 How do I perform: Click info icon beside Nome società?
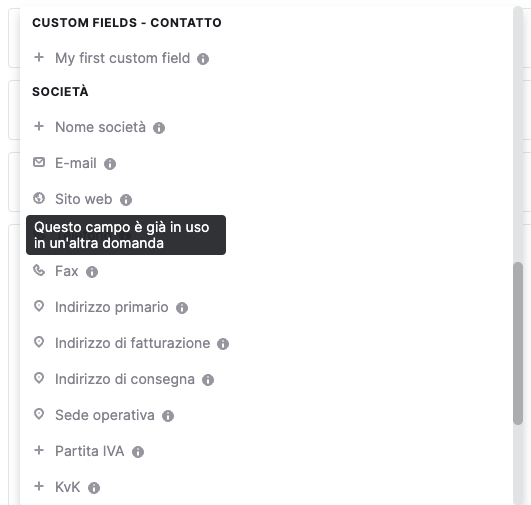click(159, 128)
